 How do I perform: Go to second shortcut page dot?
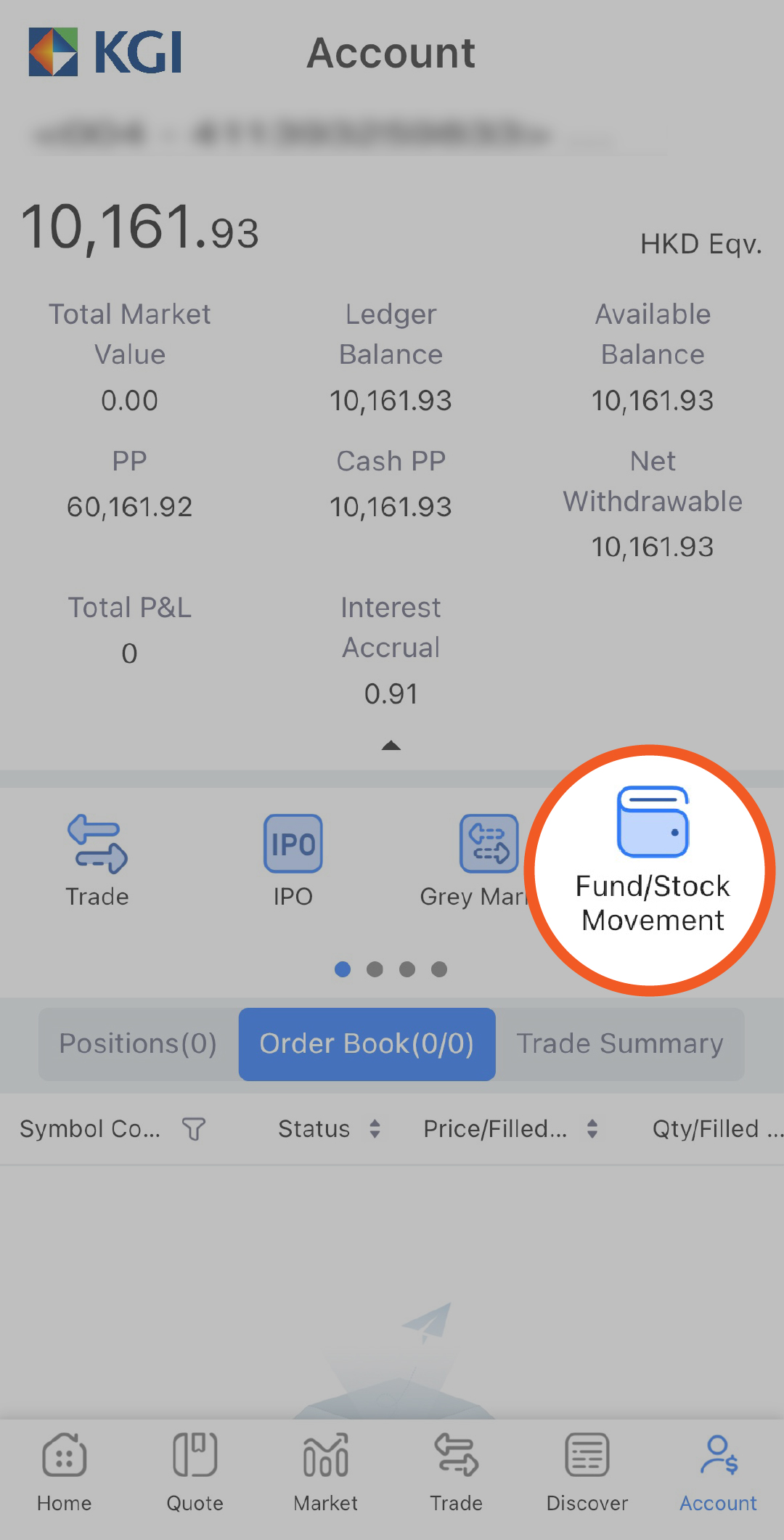tap(375, 969)
